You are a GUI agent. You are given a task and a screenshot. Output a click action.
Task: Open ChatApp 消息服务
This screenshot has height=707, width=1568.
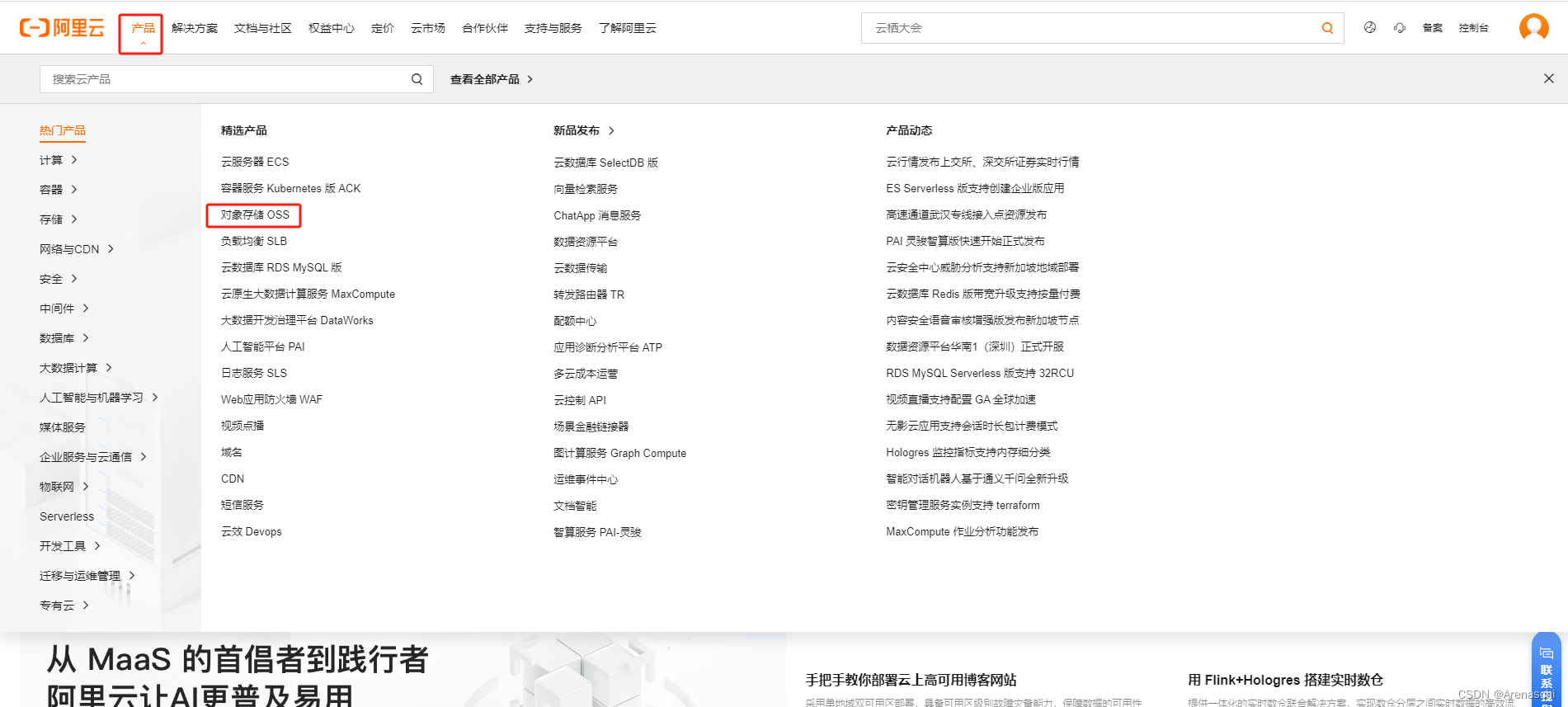point(597,215)
